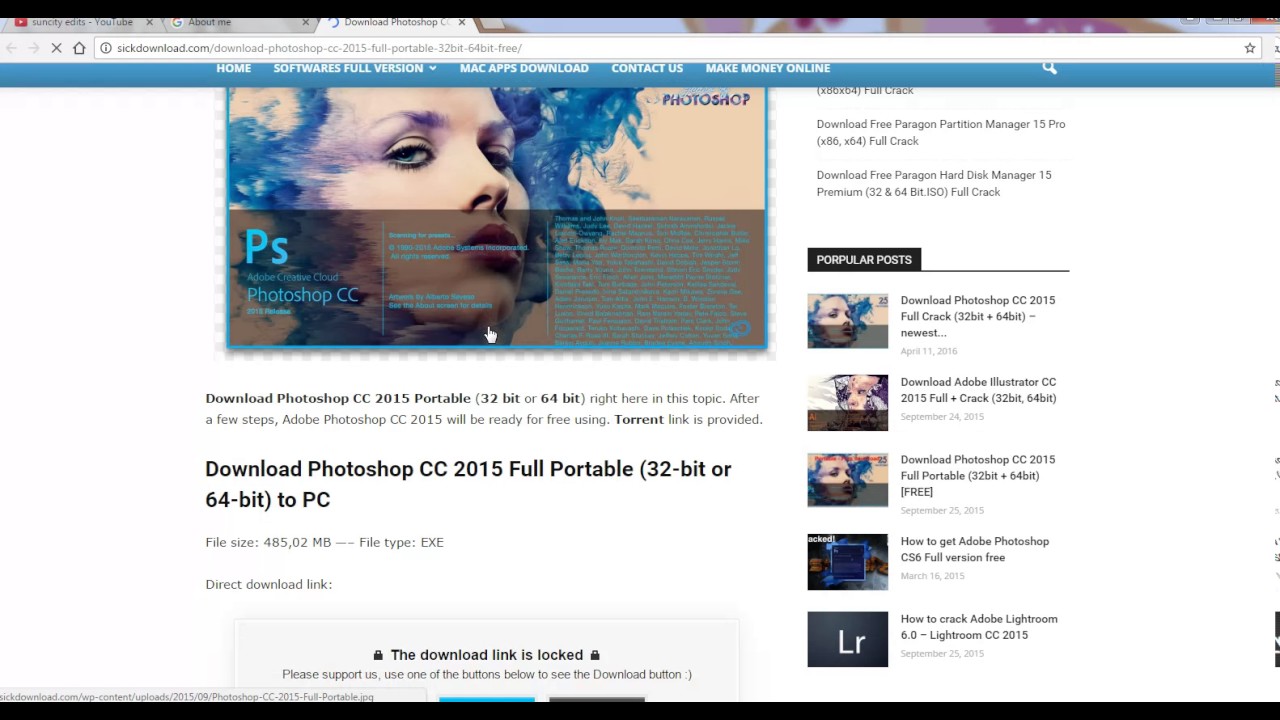Image resolution: width=1280 pixels, height=720 pixels.
Task: Open Photoshop CC 2015 Full Portable post thumbnail
Action: click(848, 481)
